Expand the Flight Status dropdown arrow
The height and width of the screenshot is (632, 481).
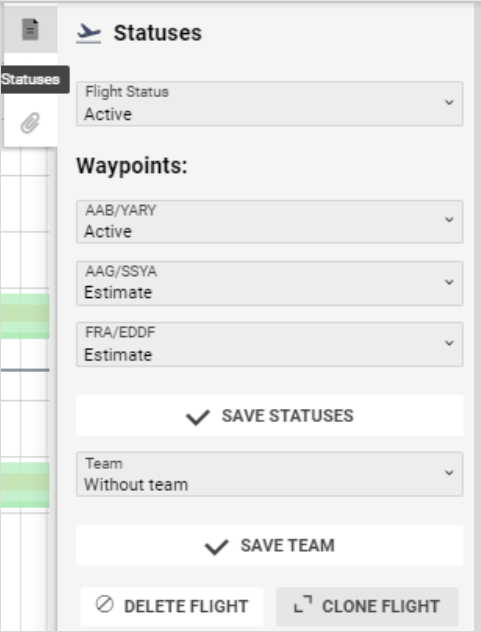pyautogui.click(x=449, y=102)
